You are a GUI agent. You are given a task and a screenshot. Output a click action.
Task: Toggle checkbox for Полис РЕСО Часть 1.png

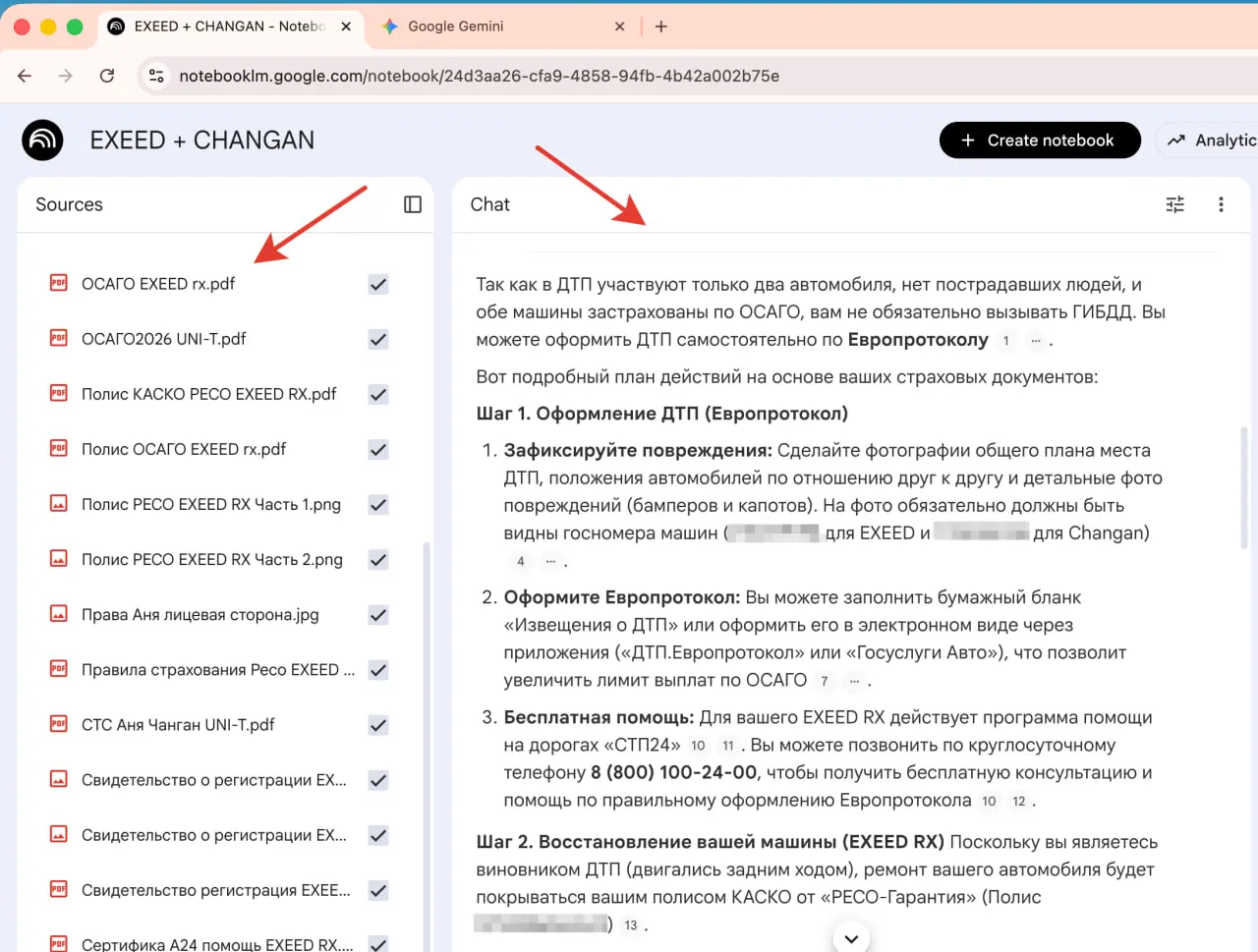pyautogui.click(x=378, y=504)
